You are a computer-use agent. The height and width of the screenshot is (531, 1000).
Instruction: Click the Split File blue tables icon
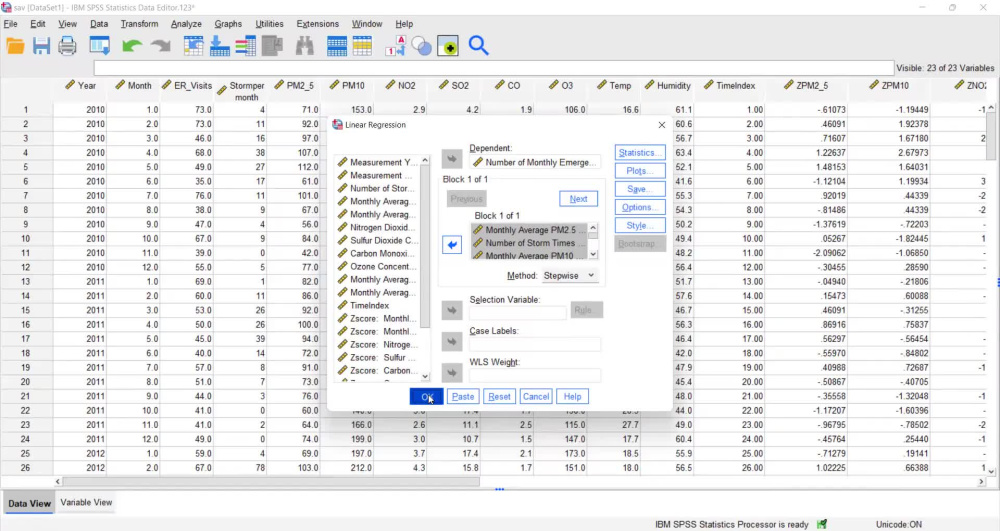[337, 46]
